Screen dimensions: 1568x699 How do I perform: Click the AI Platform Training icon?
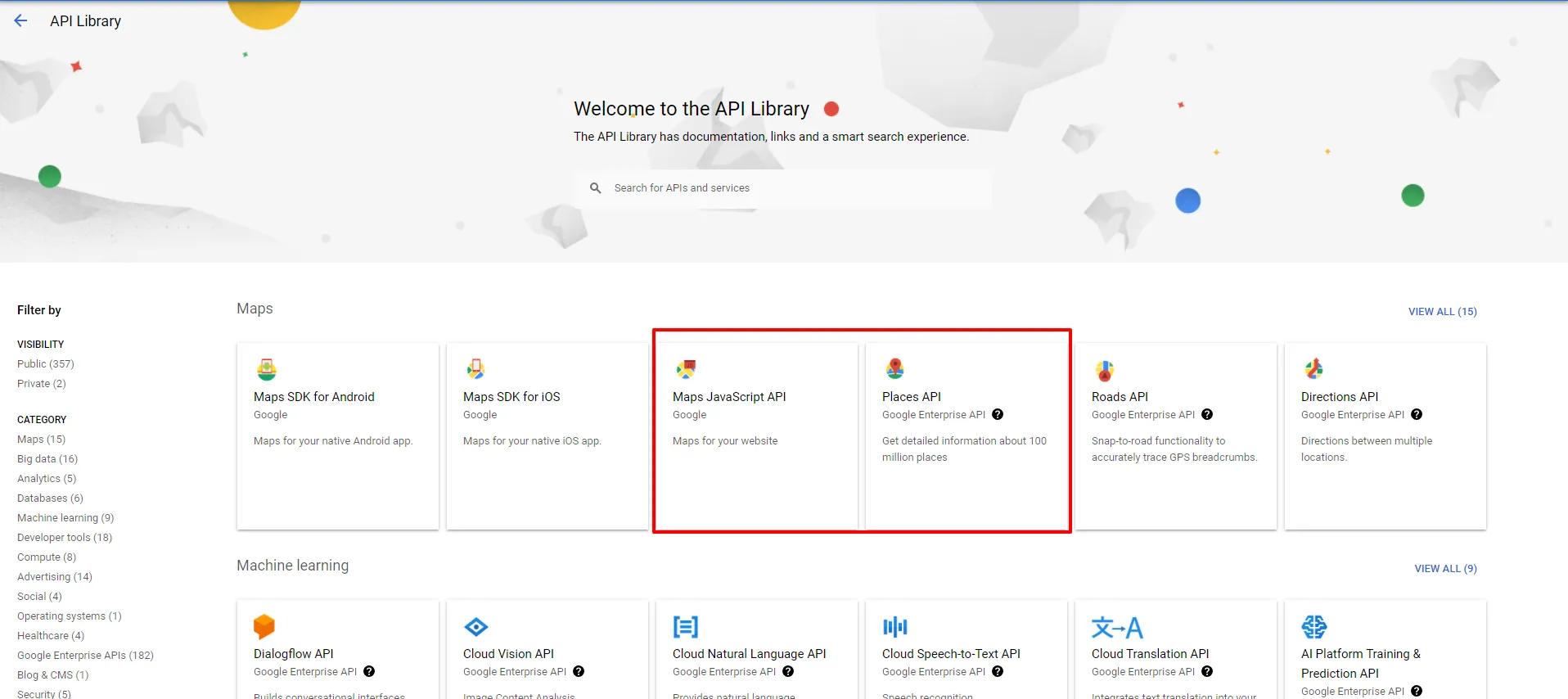(x=1314, y=627)
